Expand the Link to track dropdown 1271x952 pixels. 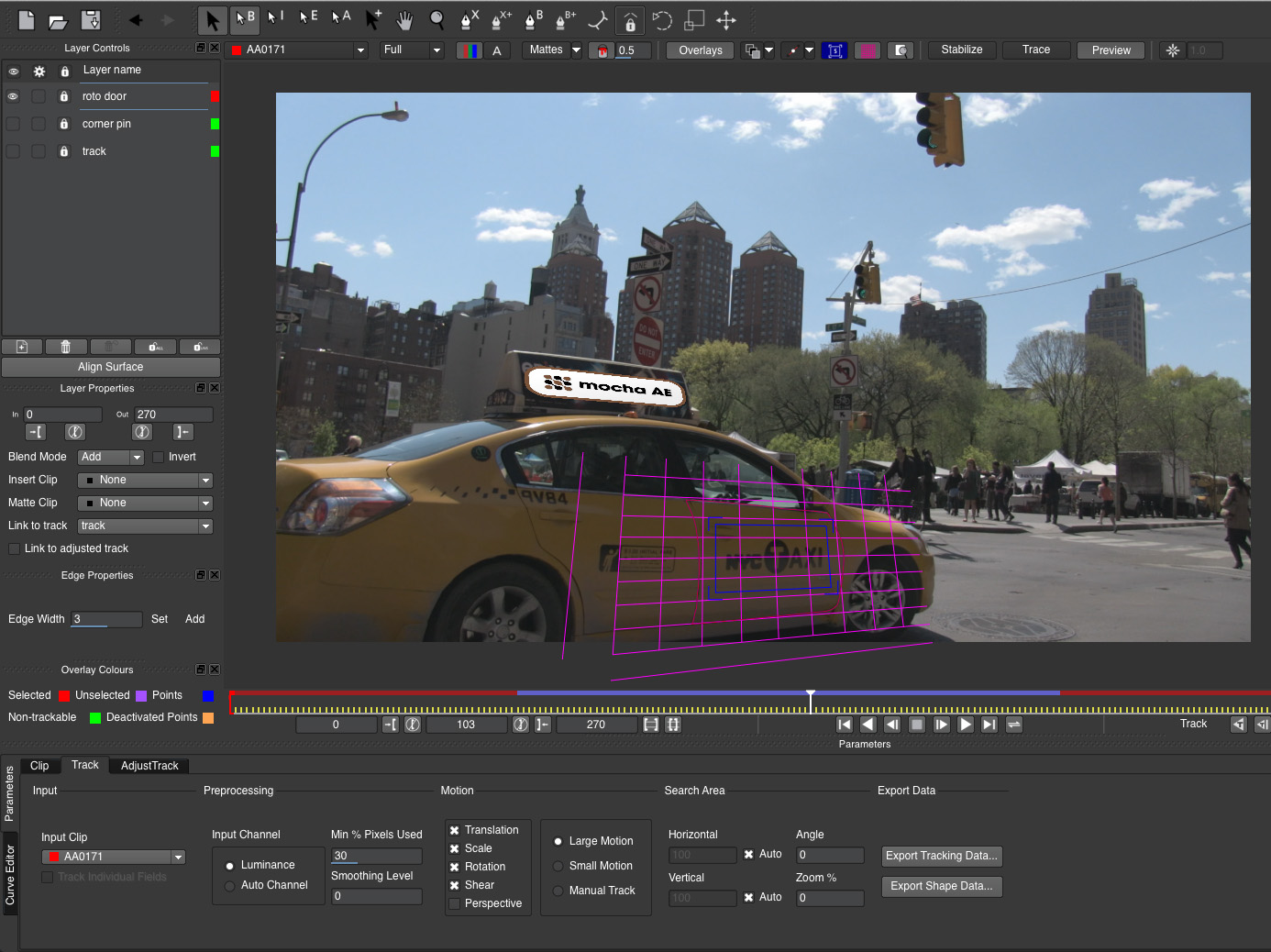[145, 526]
